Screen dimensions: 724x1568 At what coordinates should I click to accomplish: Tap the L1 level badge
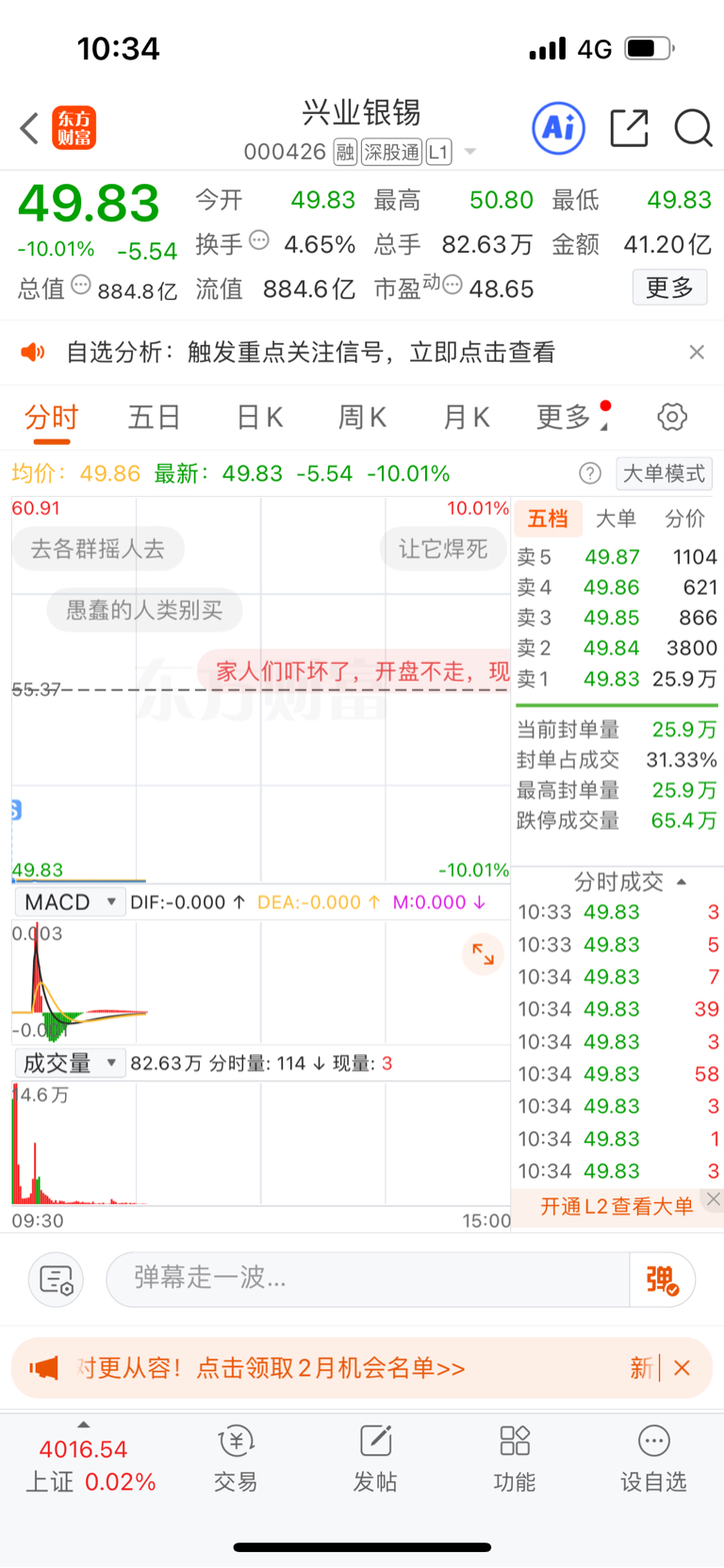click(438, 152)
